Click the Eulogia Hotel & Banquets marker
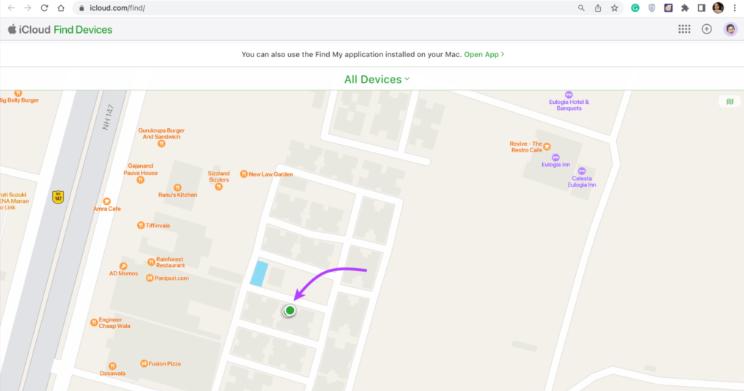 pos(568,94)
